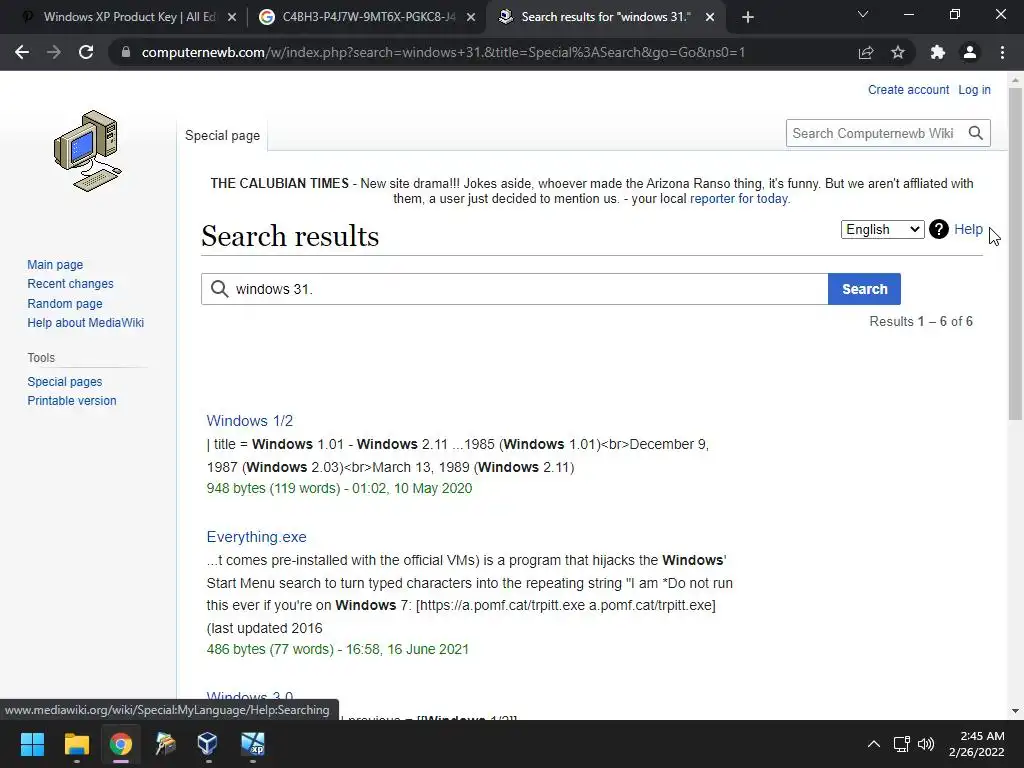
Task: Open the XP virtual machine taskbar icon
Action: point(253,744)
